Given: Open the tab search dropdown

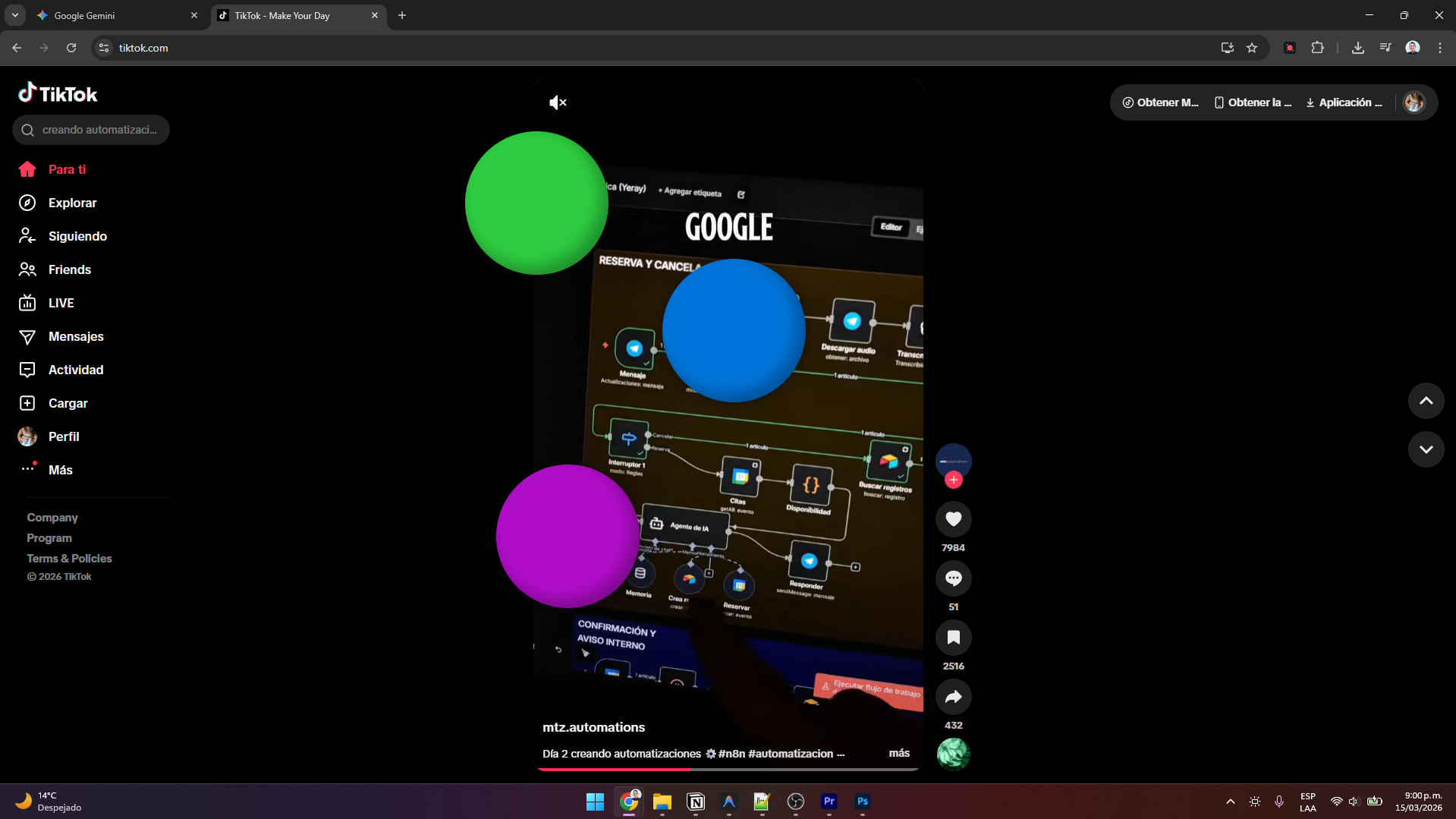Looking at the screenshot, I should coord(14,15).
